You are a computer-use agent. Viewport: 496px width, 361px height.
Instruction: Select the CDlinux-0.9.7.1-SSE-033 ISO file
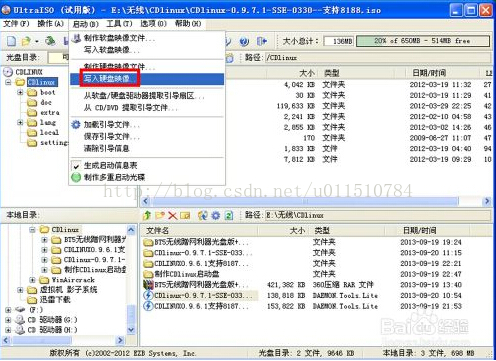200,296
